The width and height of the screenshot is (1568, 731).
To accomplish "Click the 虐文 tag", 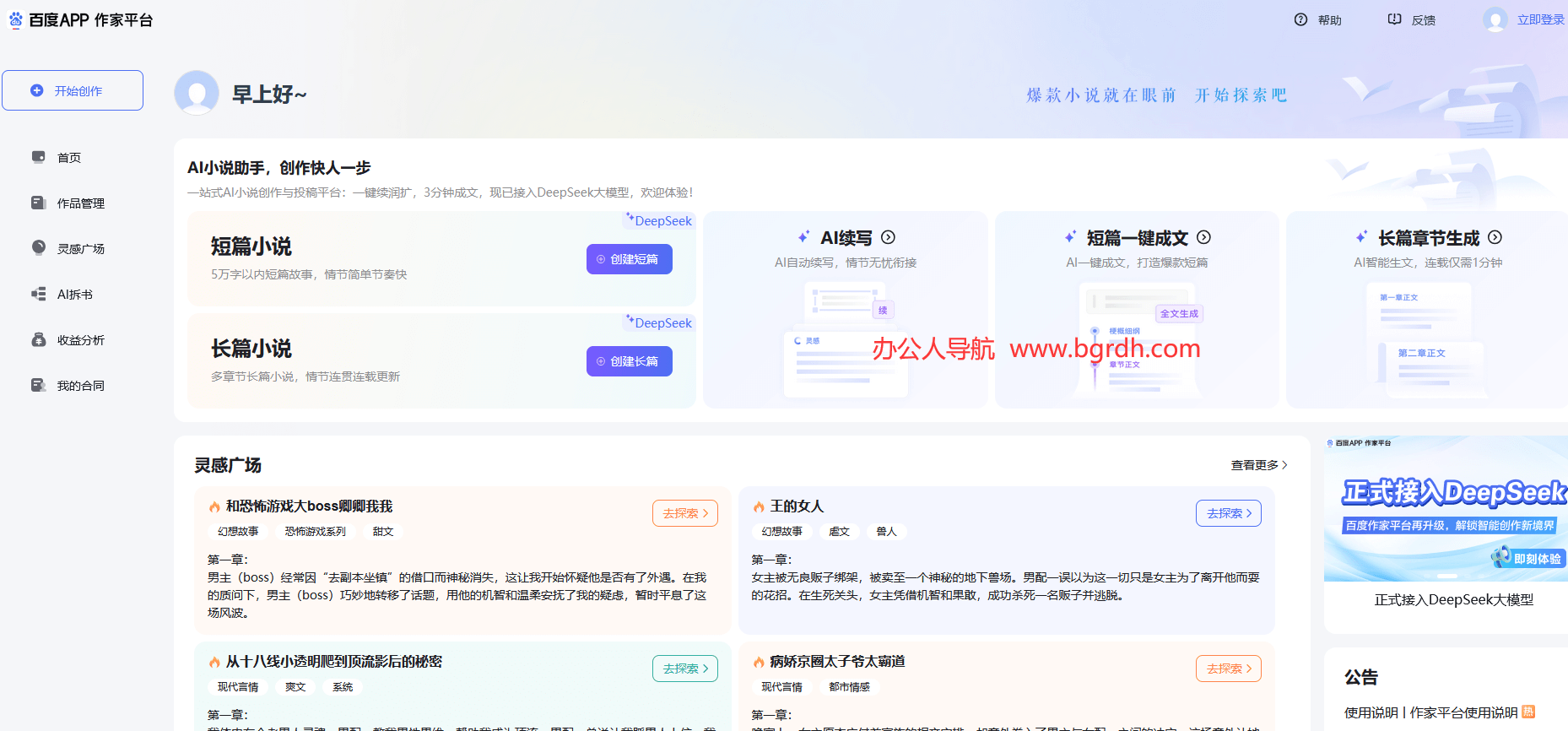I will point(839,532).
